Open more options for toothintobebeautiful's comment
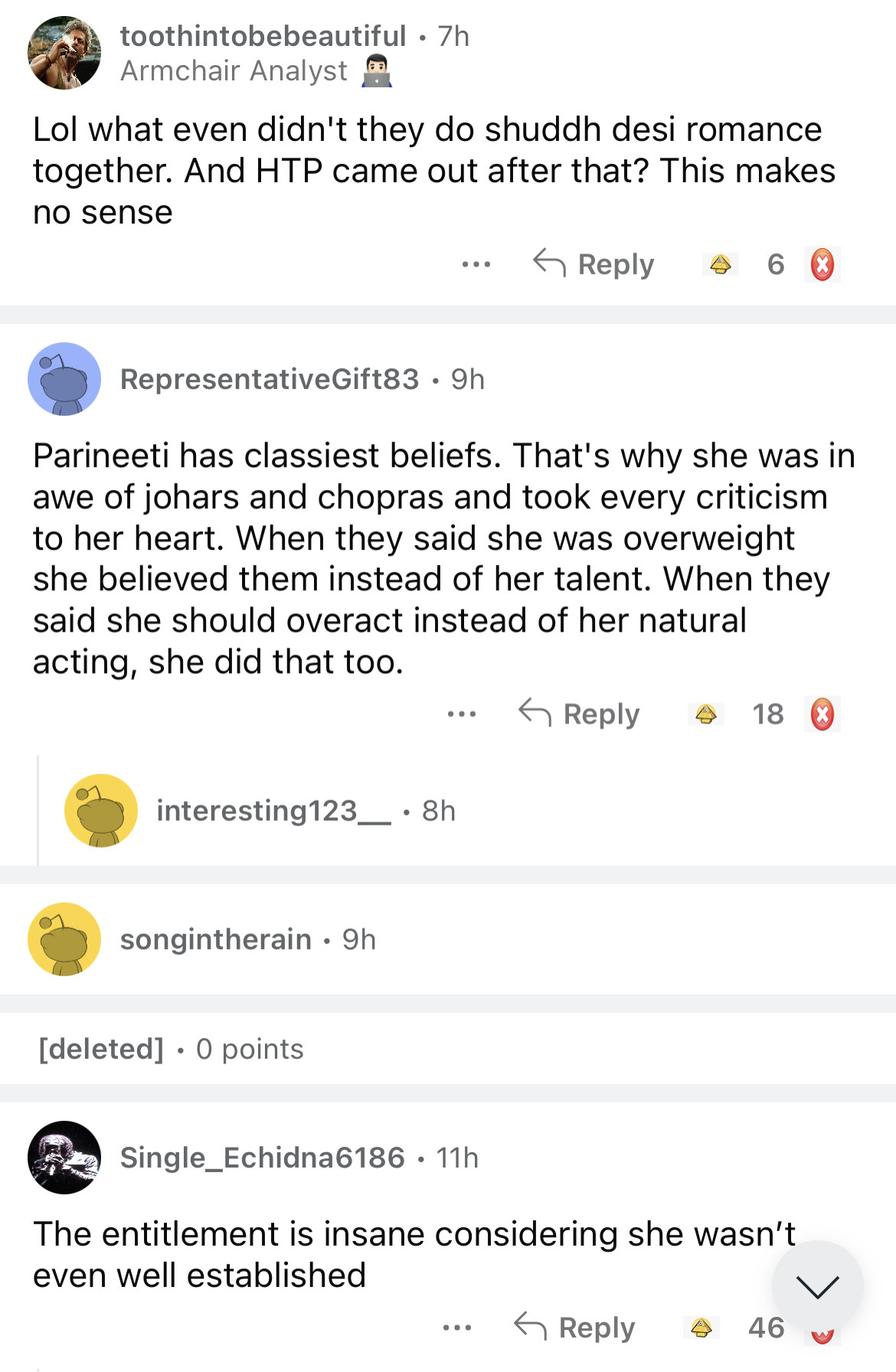 tap(476, 265)
